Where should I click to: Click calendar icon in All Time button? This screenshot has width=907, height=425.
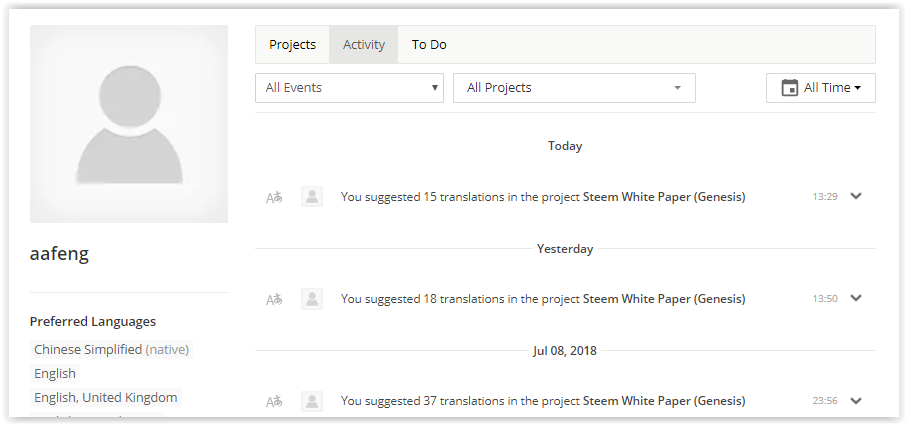(790, 88)
